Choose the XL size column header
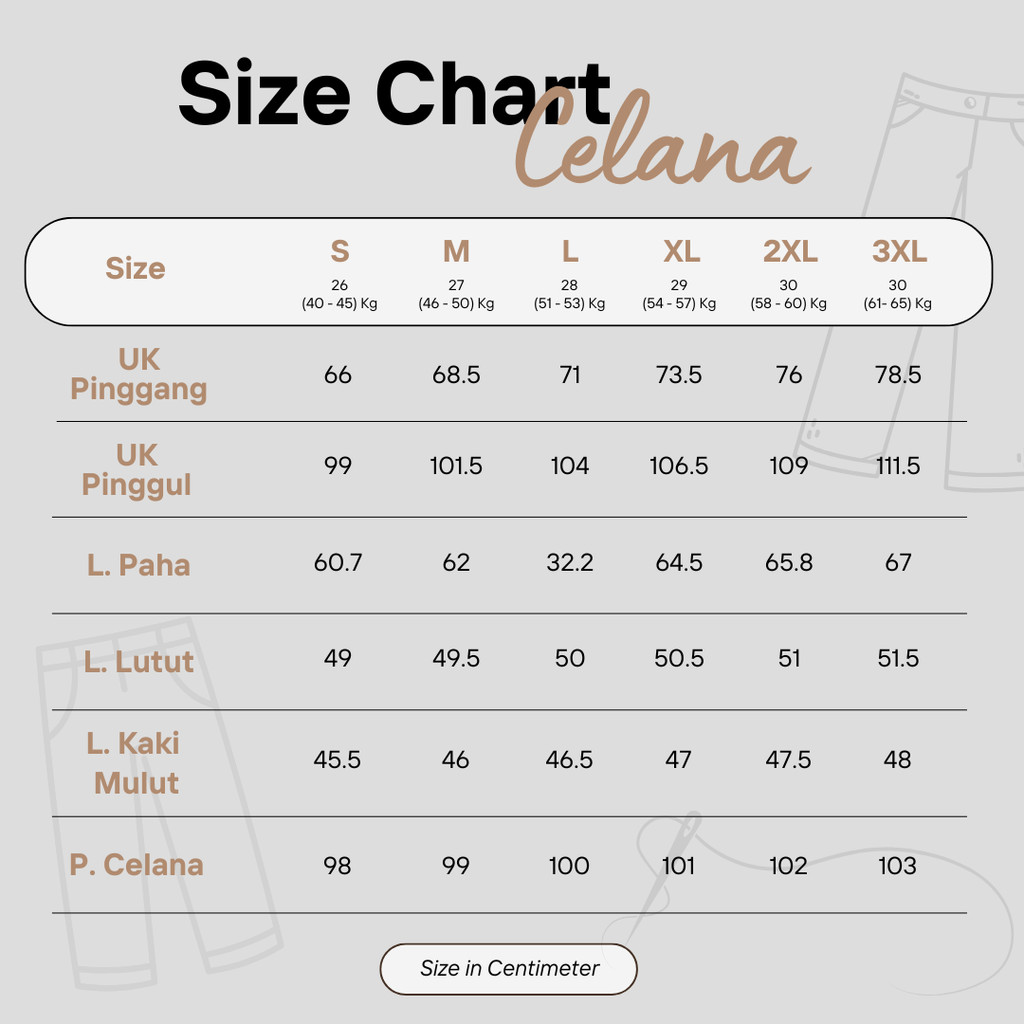The height and width of the screenshot is (1024, 1024). pyautogui.click(x=681, y=251)
